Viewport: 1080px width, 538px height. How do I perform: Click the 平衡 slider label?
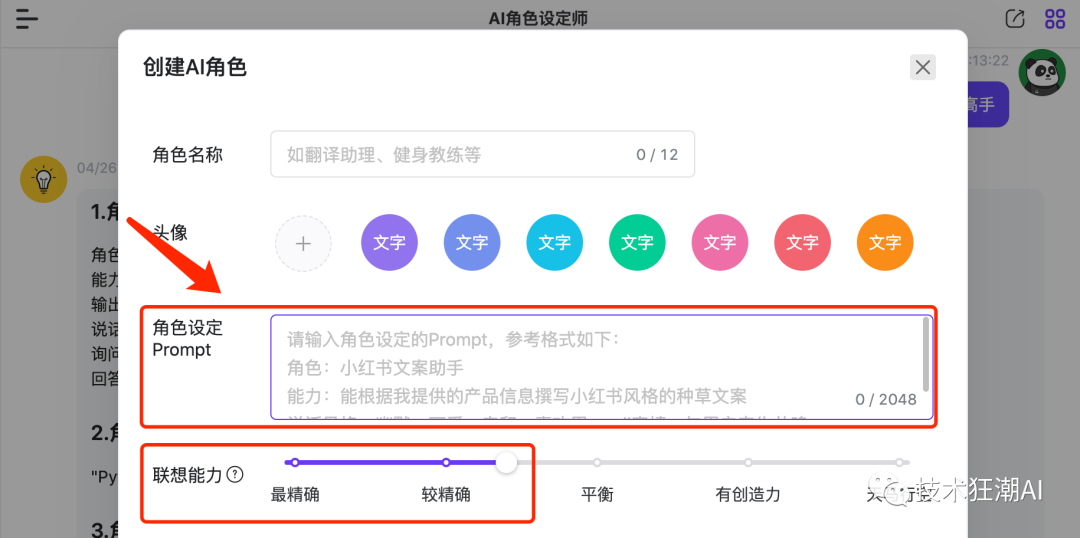click(597, 495)
